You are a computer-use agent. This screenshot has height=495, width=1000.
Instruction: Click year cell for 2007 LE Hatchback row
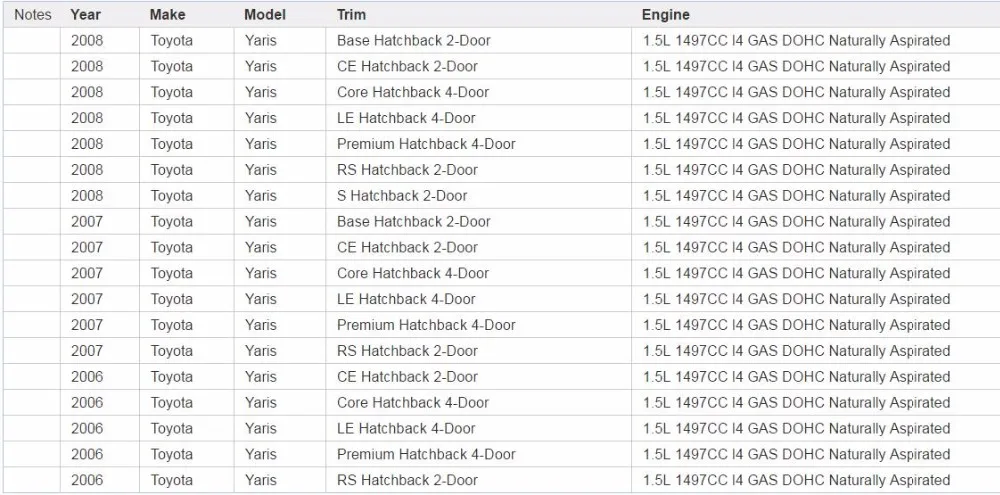[87, 299]
